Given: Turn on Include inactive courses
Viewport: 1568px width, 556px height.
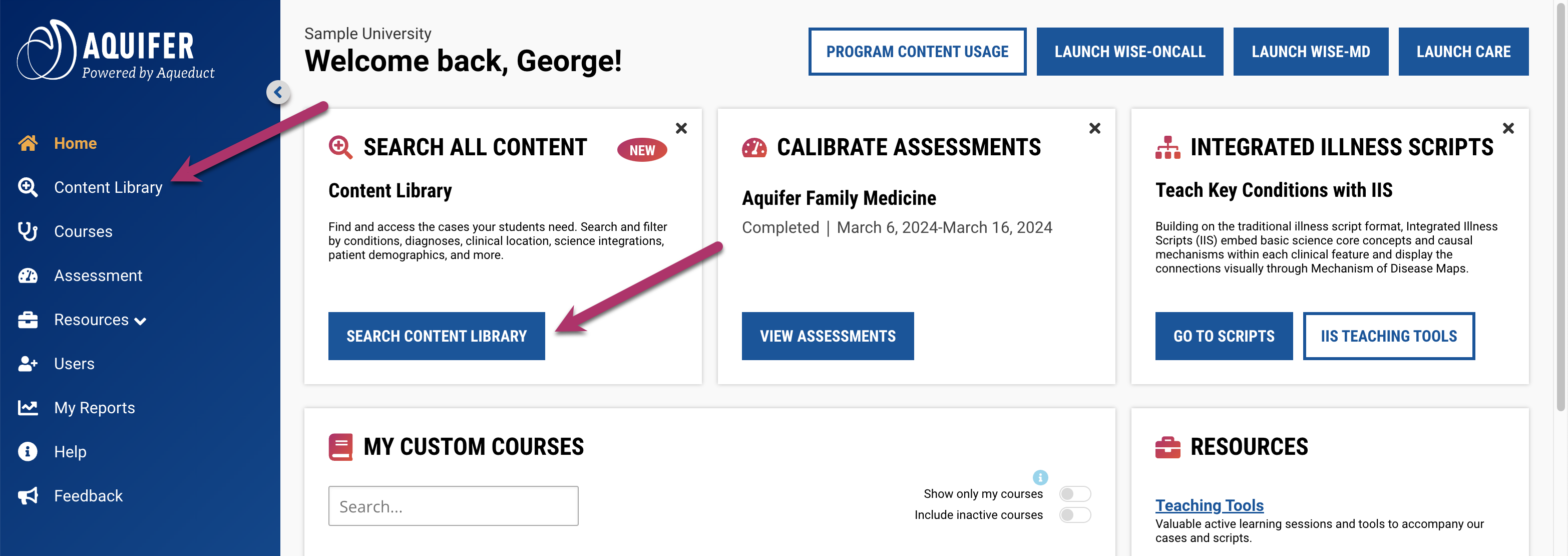Looking at the screenshot, I should [x=1074, y=514].
